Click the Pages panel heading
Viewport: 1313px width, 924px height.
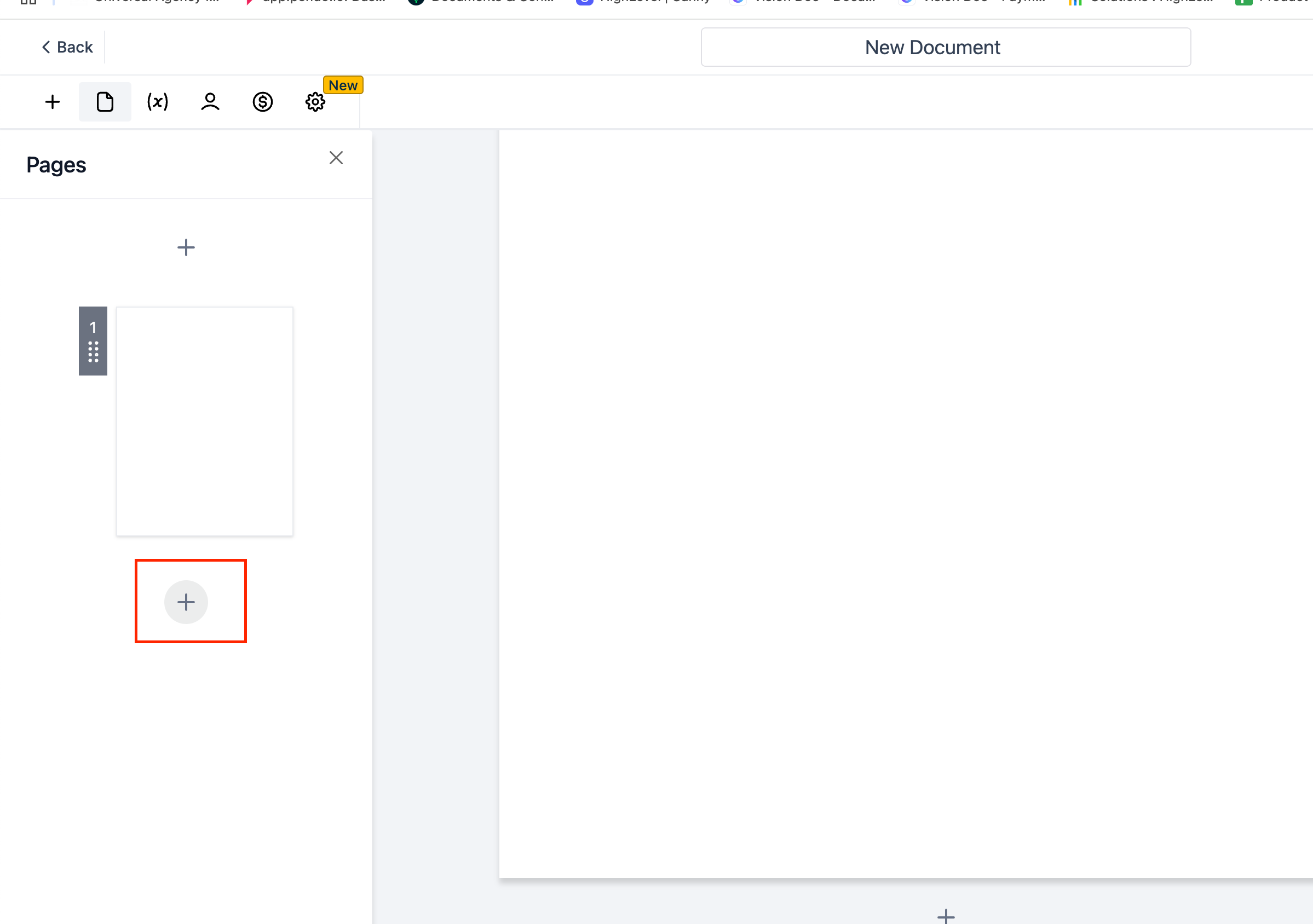56,165
